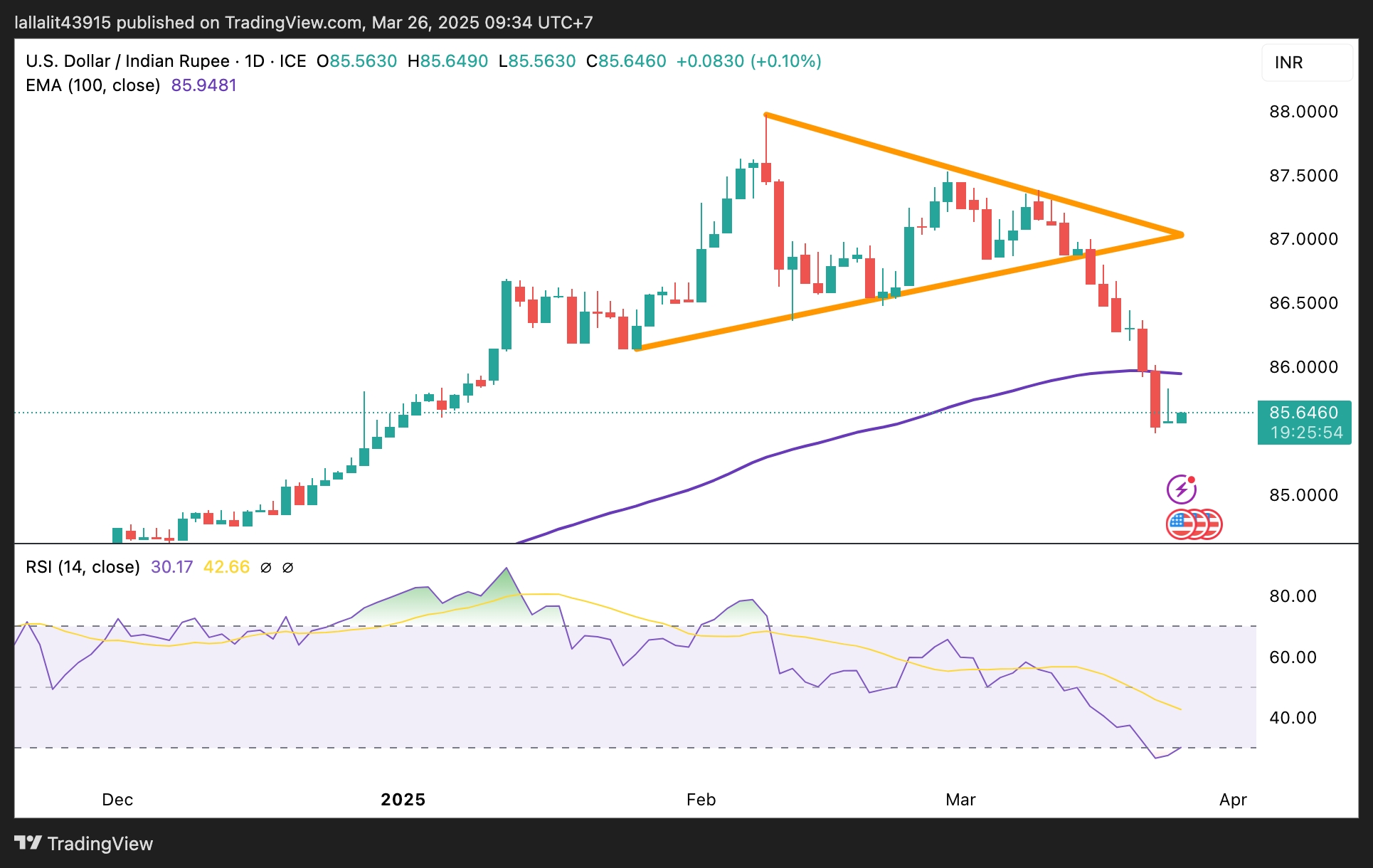The width and height of the screenshot is (1373, 868).
Task: Click the purple lightning bolt news icon
Action: click(1181, 489)
